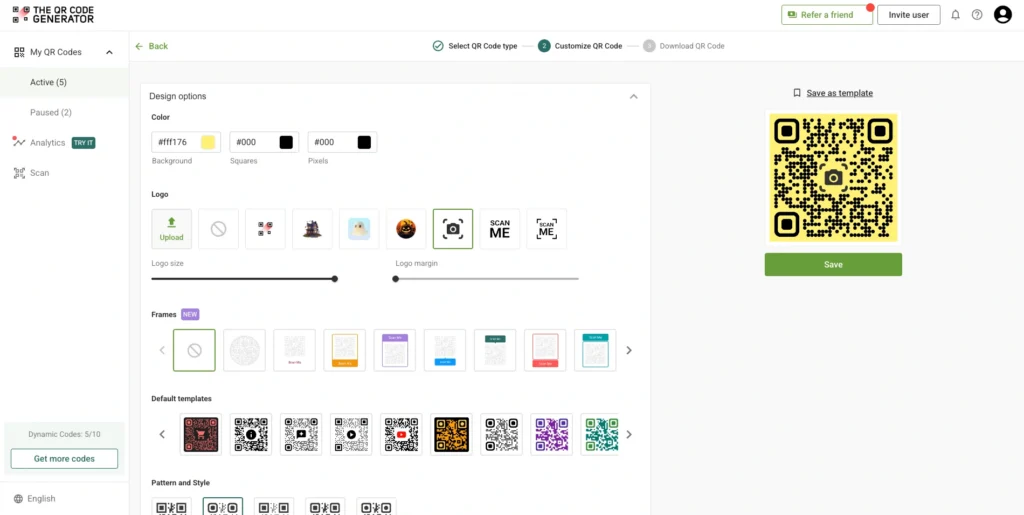The image size is (1024, 515).
Task: Select the camera scan logo
Action: (453, 228)
